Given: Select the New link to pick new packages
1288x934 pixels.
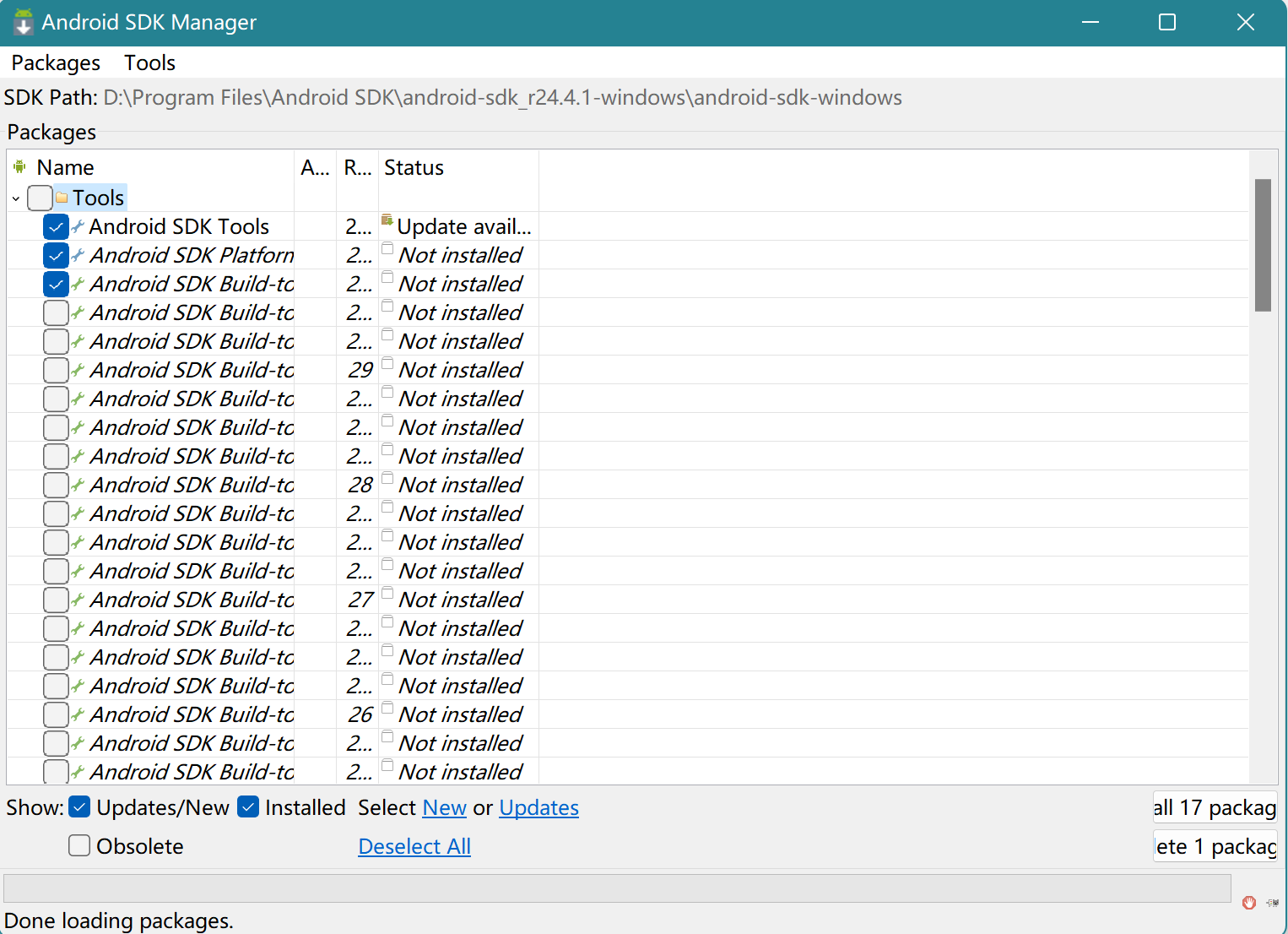Looking at the screenshot, I should click(x=444, y=807).
